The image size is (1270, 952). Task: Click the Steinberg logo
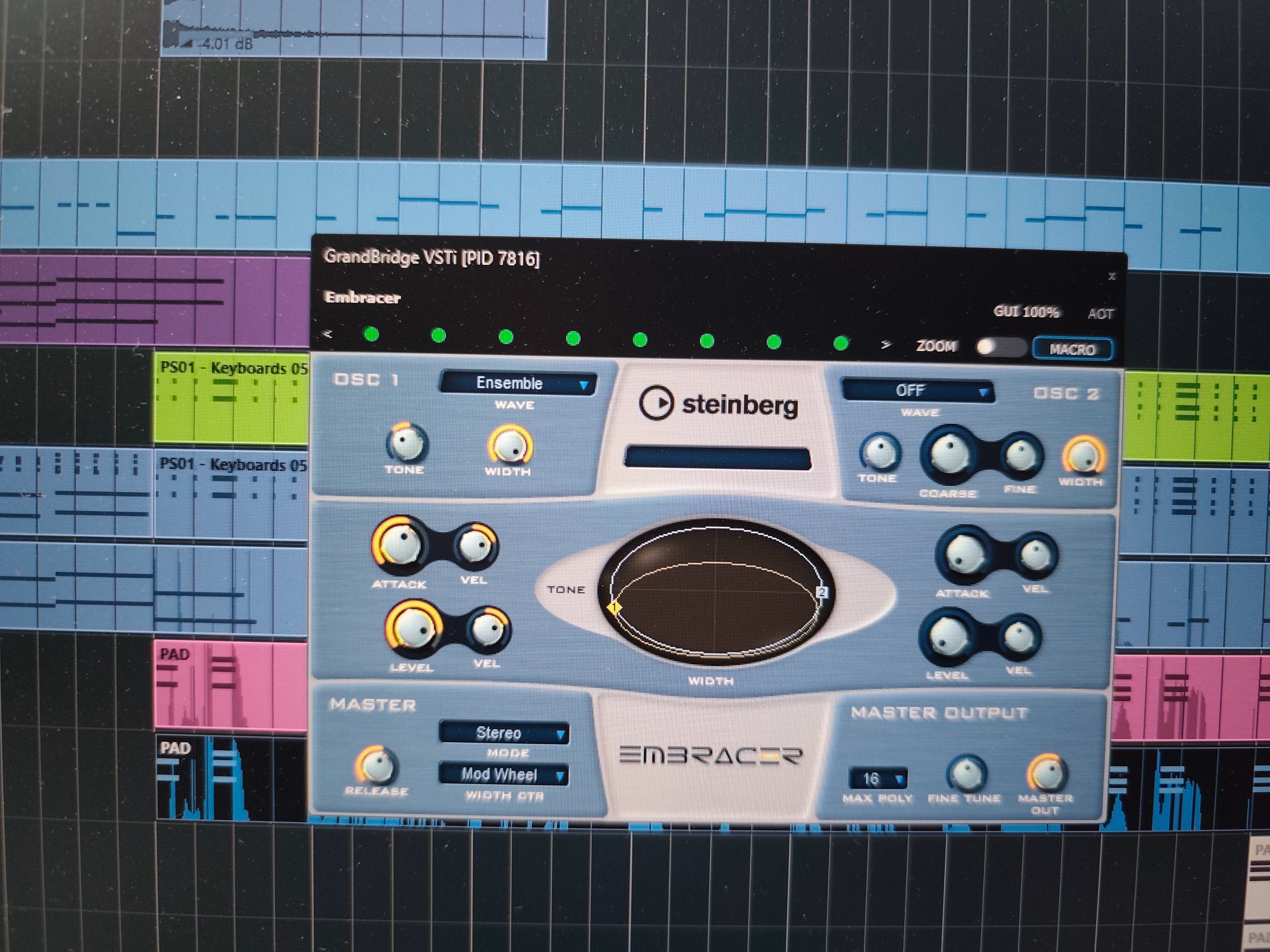719,404
